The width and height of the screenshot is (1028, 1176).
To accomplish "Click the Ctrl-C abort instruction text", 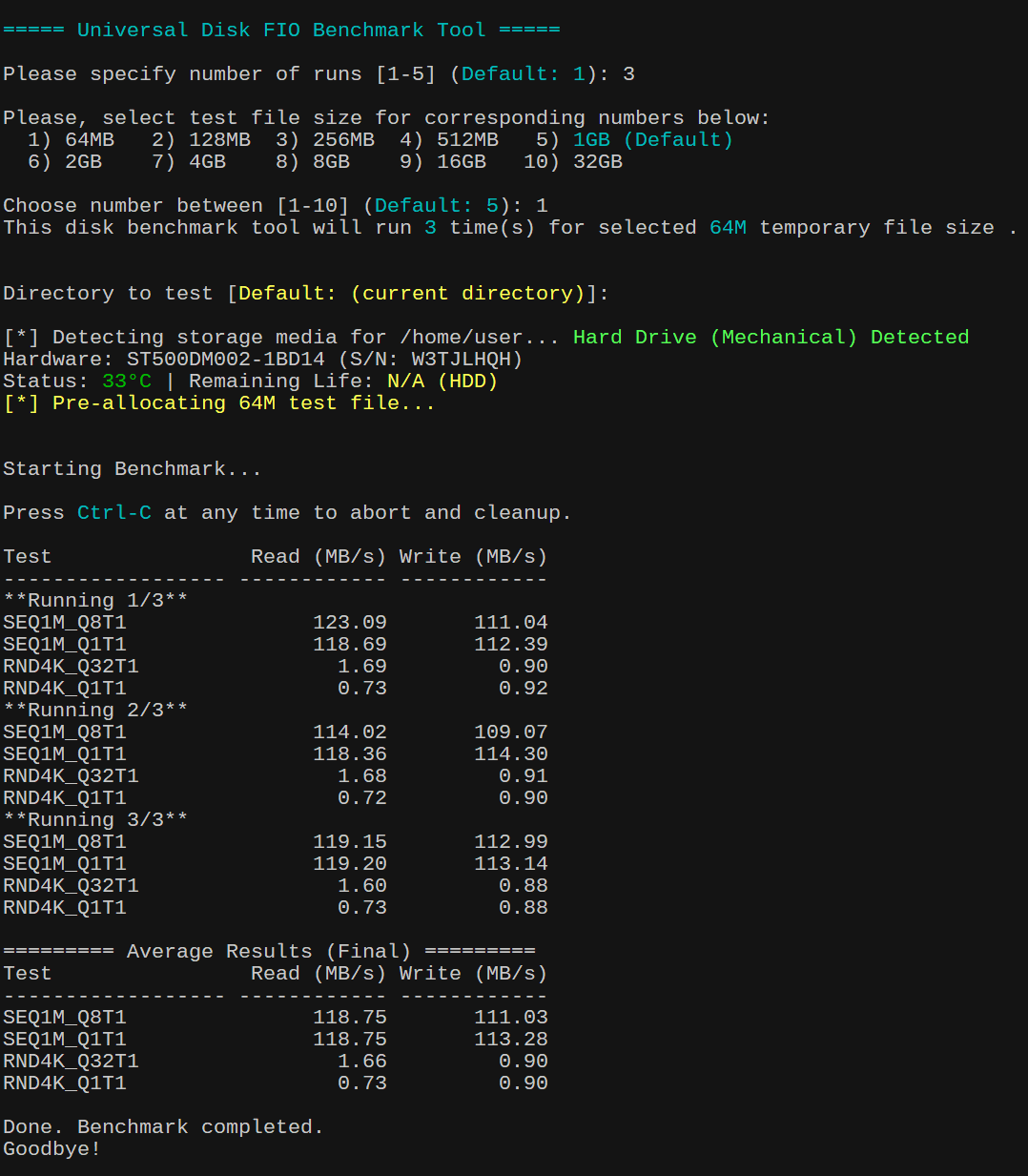I will (113, 512).
